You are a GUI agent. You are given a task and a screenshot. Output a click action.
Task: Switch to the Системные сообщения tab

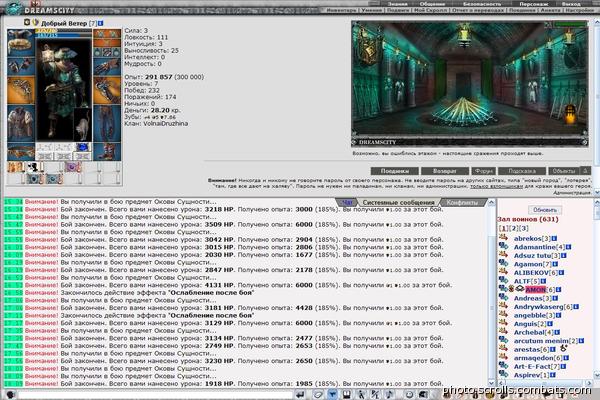coord(398,202)
